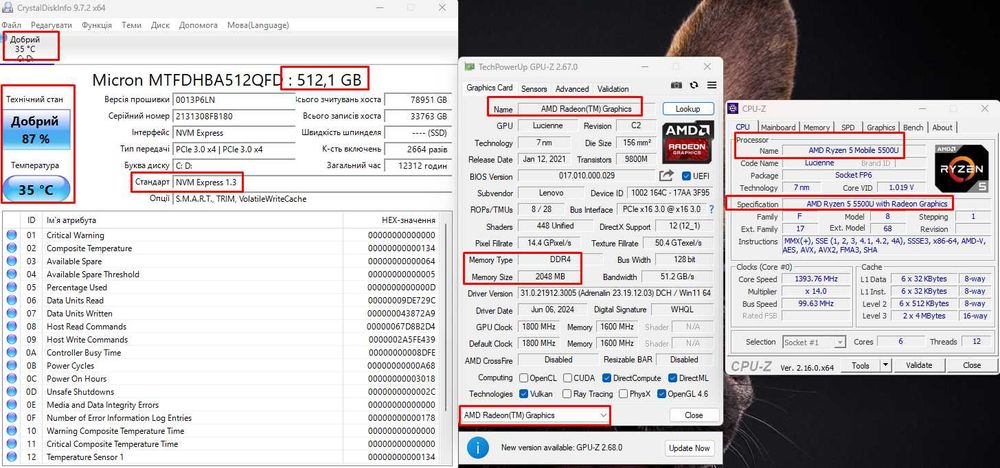1000x468 pixels.
Task: Click the Close button in GPU-Z
Action: pos(693,415)
